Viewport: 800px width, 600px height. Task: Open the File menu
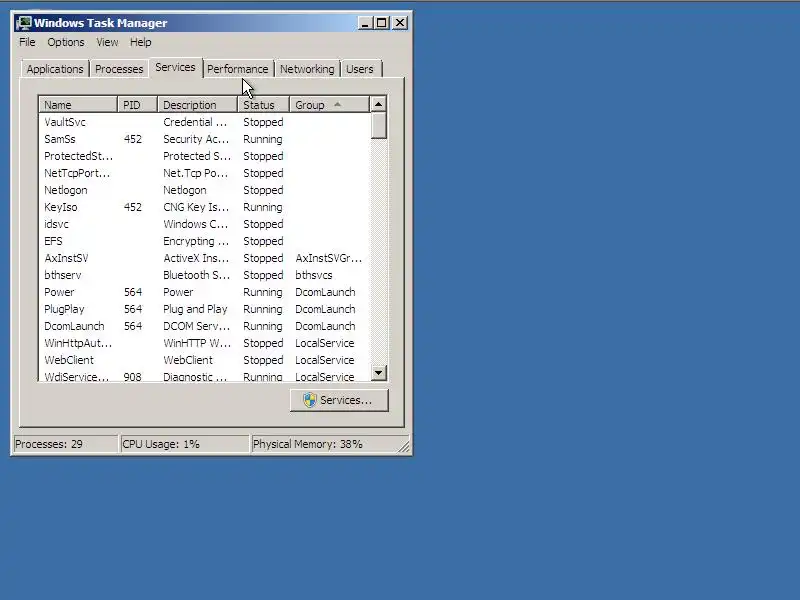tap(28, 42)
